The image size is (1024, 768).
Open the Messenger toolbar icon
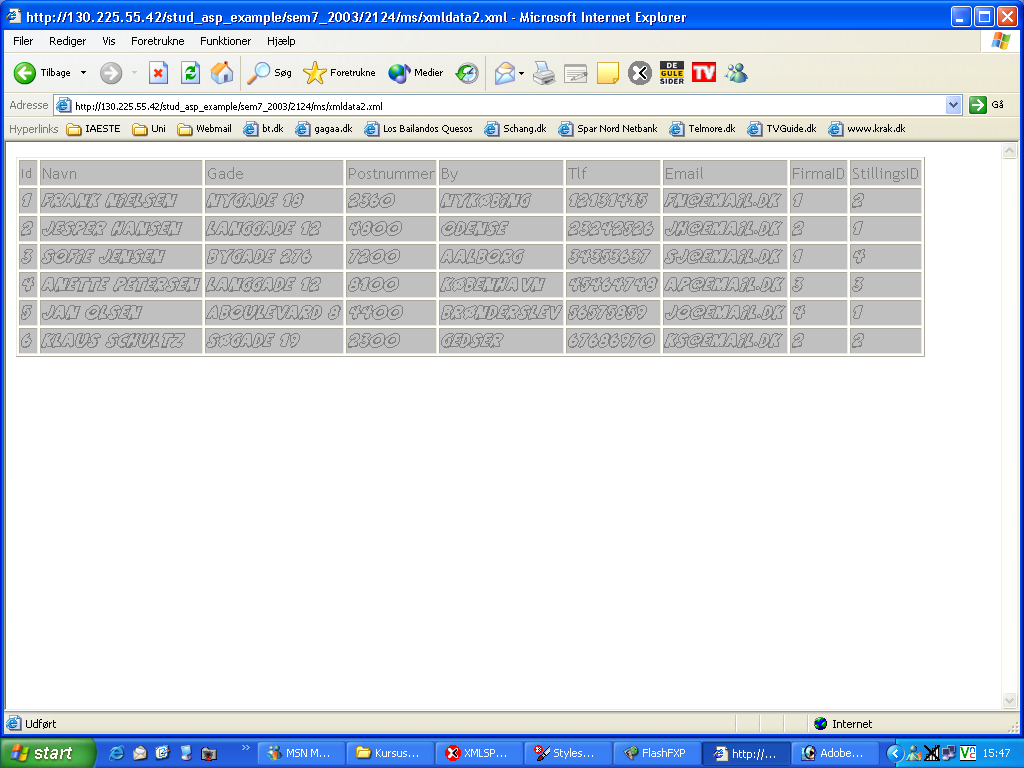coord(736,73)
